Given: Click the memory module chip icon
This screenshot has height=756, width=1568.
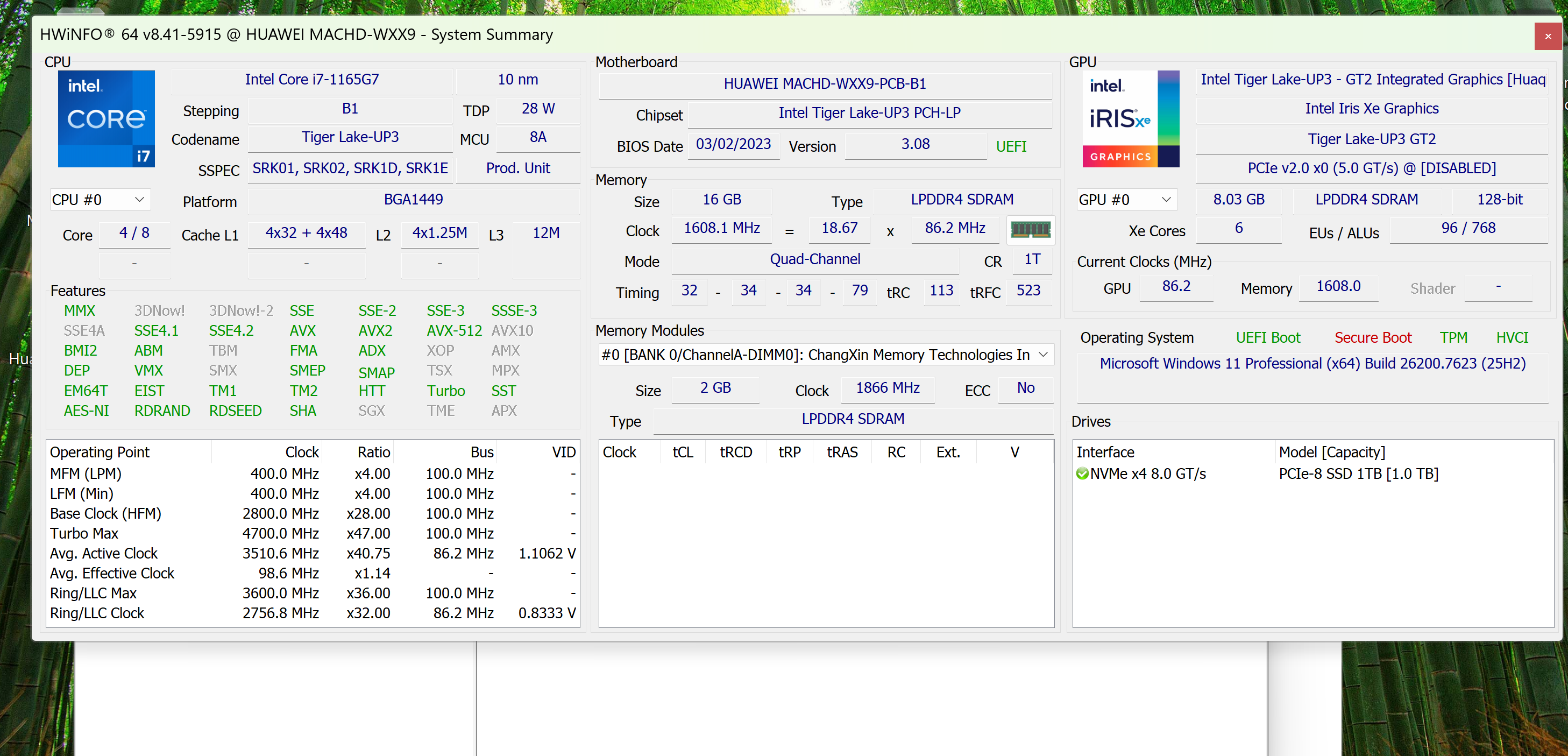Looking at the screenshot, I should (x=1030, y=229).
